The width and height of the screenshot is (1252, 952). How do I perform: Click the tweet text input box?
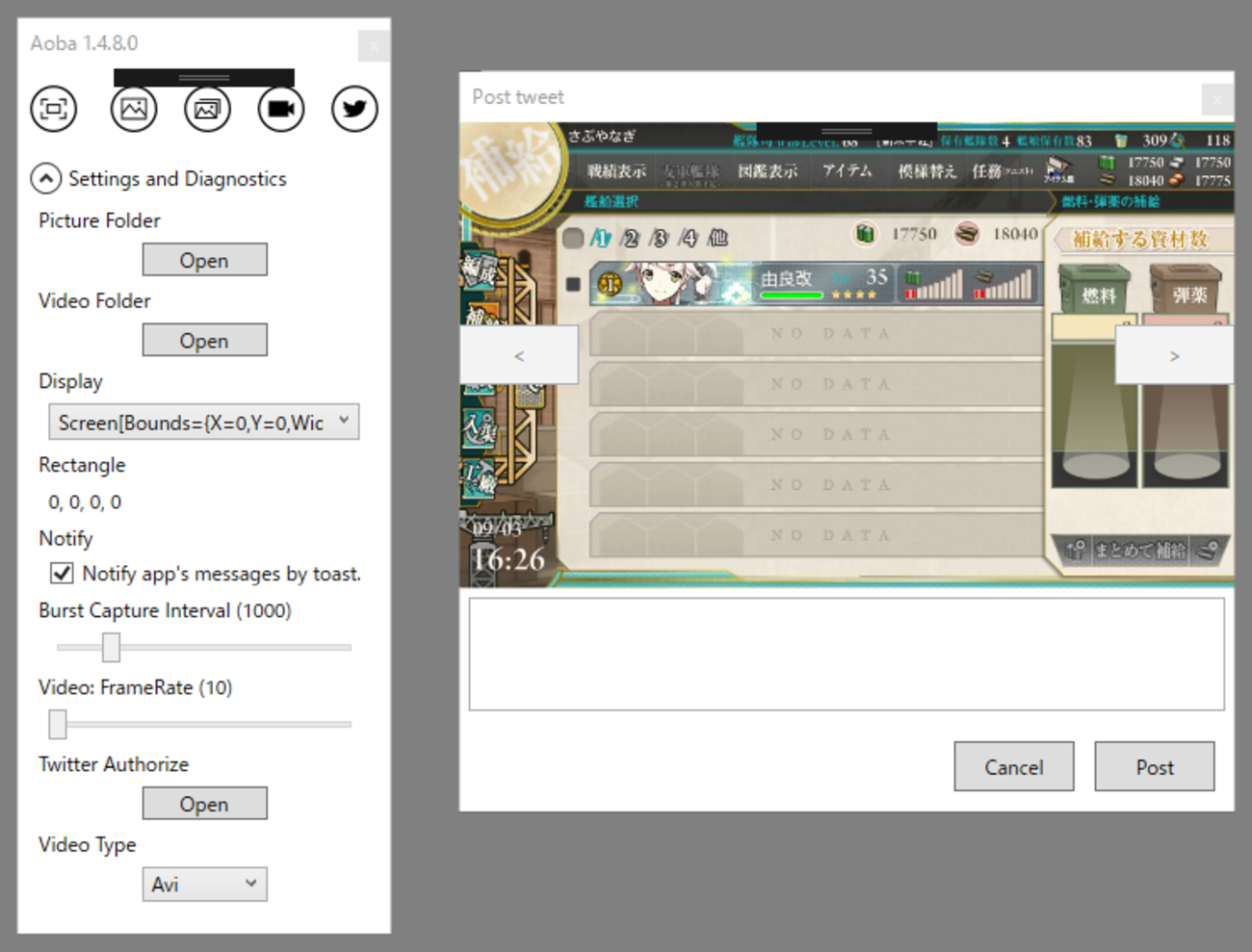(847, 654)
